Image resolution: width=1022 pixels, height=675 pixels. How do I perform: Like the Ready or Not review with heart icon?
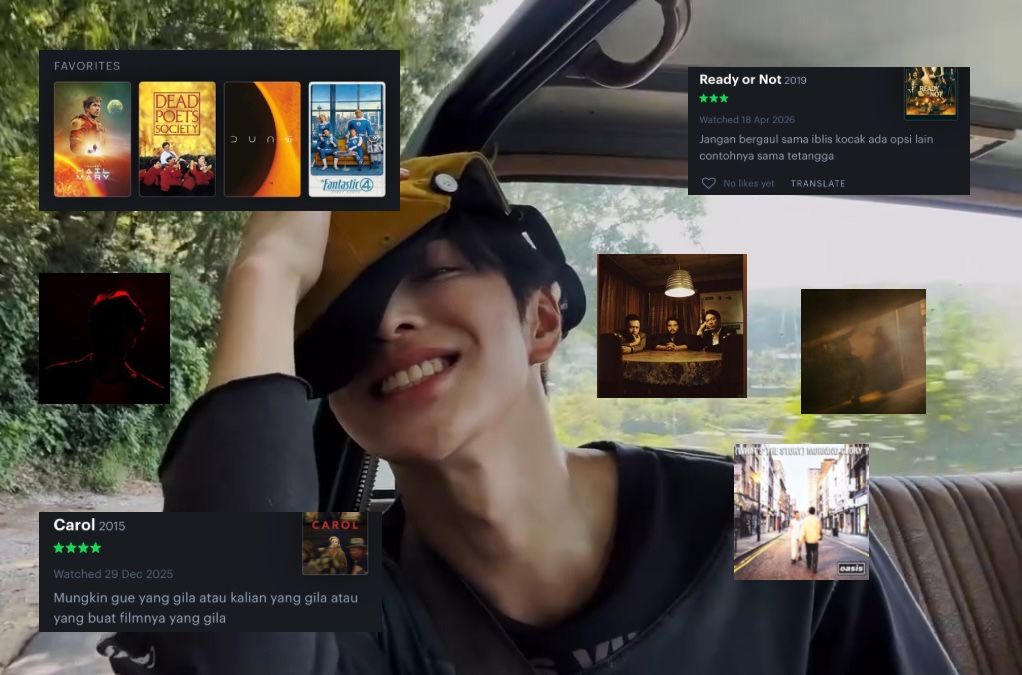coord(708,184)
